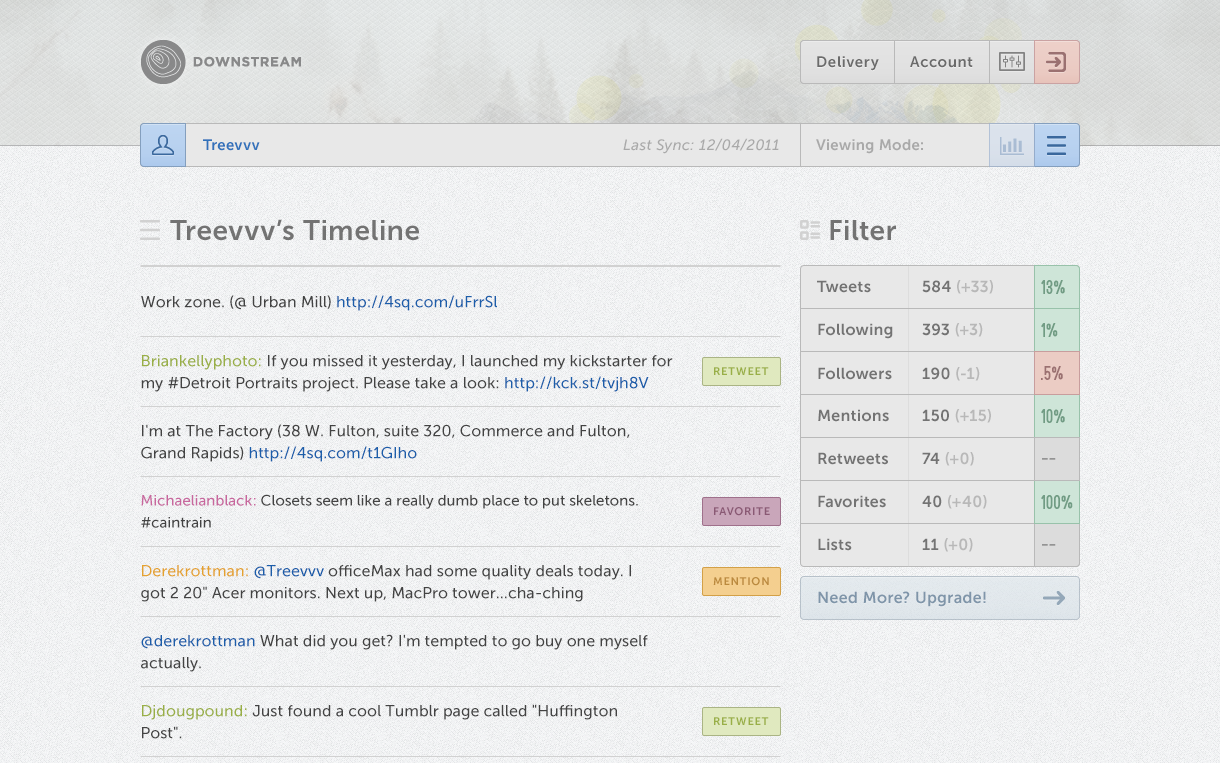
Task: Click the green 10% Mentions badge
Action: [1057, 416]
